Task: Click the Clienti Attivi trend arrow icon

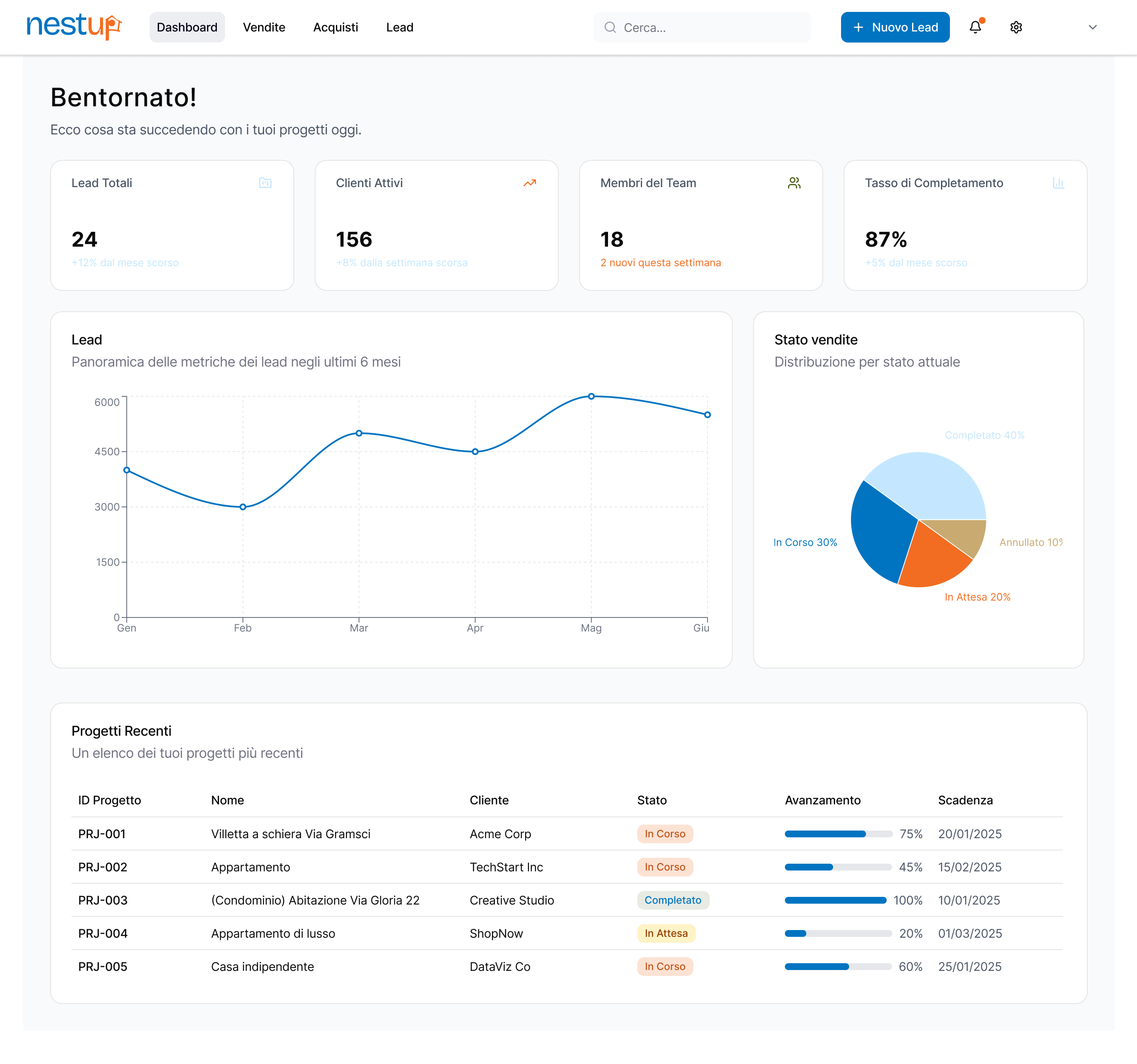Action: [530, 183]
